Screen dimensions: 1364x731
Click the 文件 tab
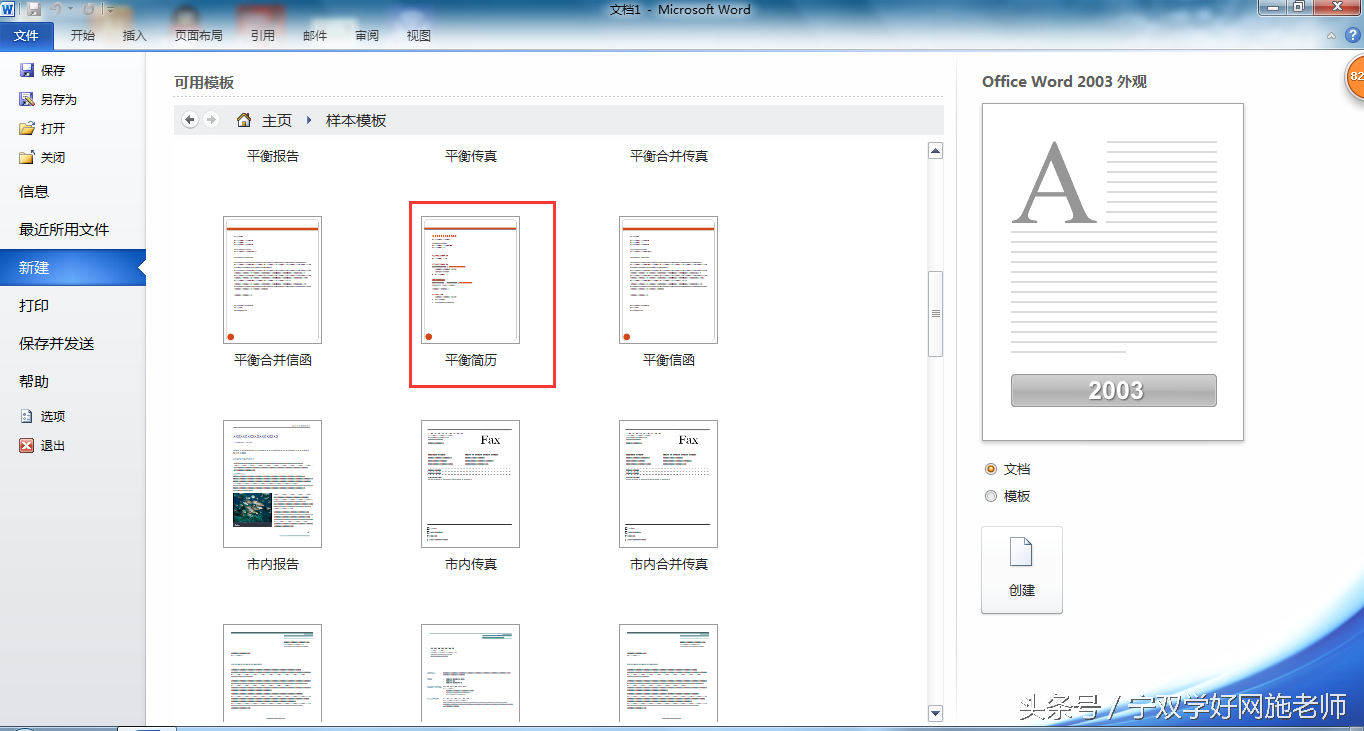tap(26, 36)
